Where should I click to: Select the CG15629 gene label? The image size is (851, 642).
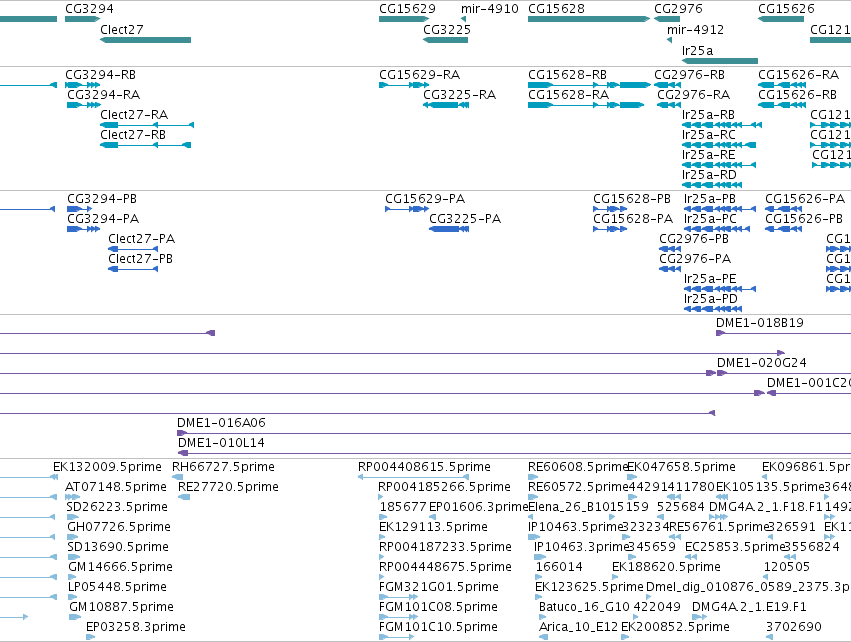point(408,9)
